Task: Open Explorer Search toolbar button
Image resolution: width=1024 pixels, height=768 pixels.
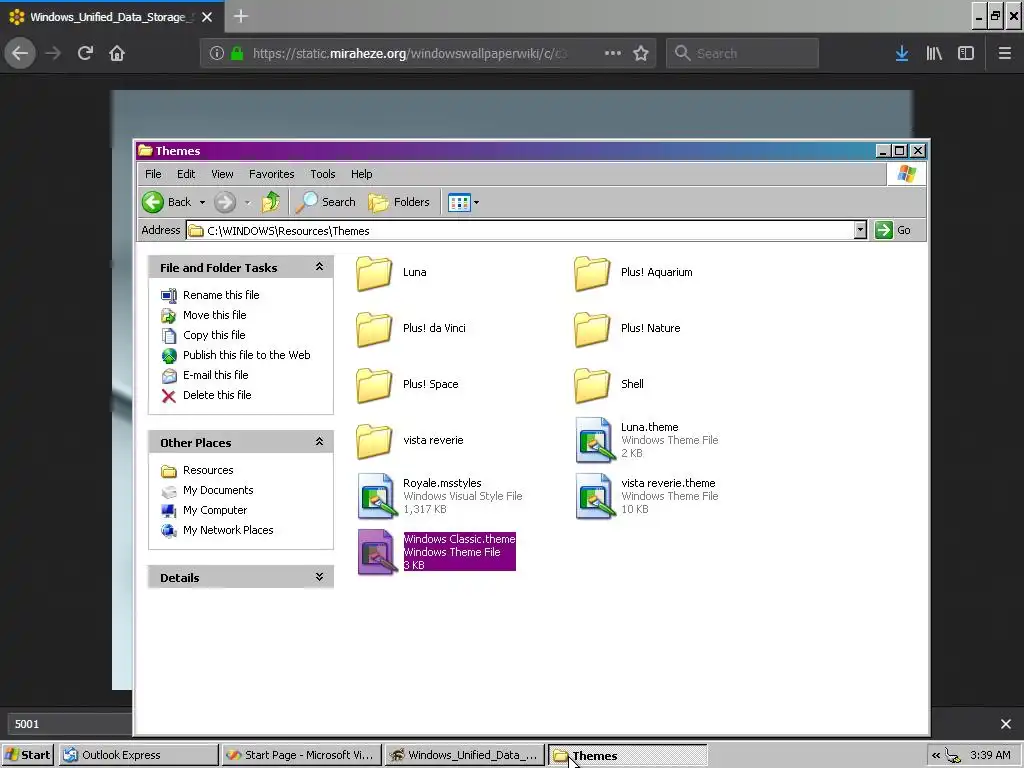Action: [x=325, y=202]
